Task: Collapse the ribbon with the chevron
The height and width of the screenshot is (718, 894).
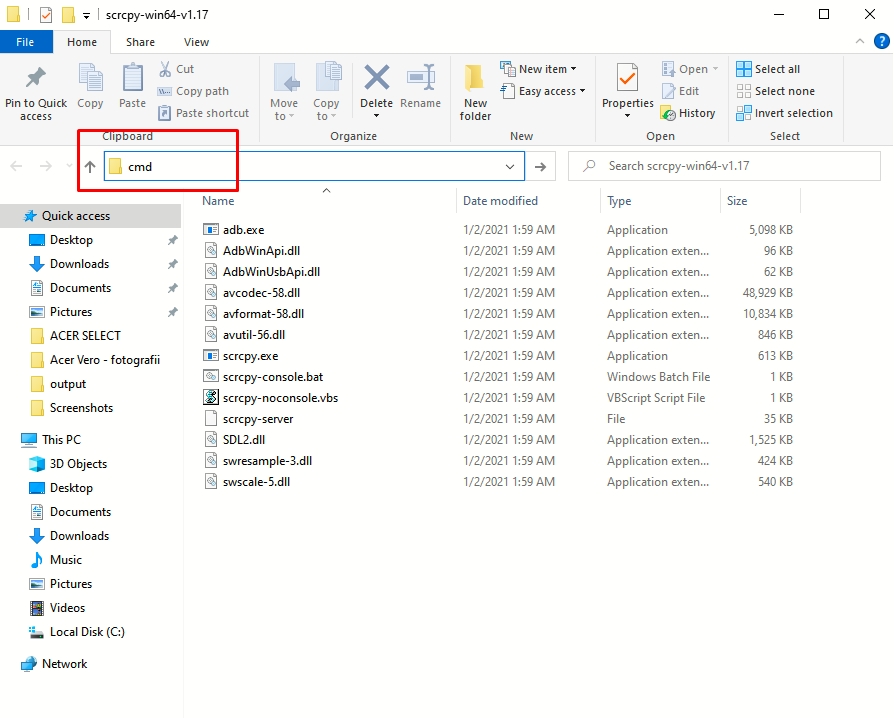Action: click(860, 41)
